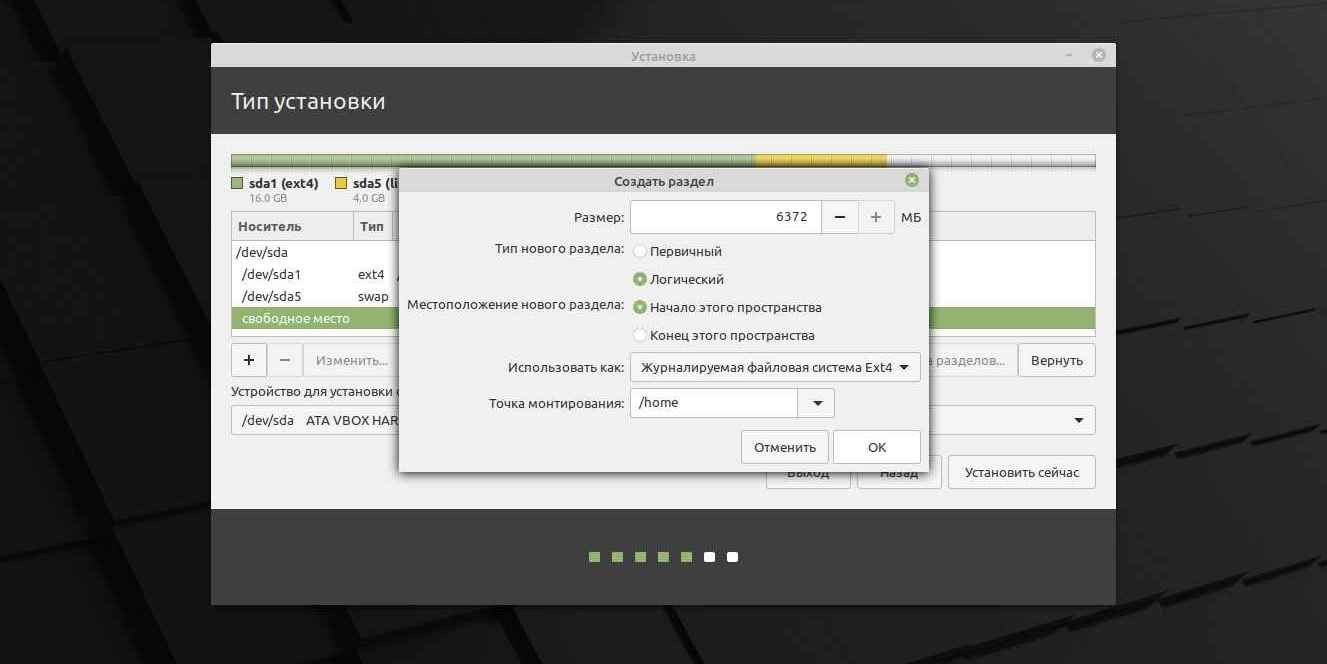Click the remove partition minus button

click(x=285, y=360)
